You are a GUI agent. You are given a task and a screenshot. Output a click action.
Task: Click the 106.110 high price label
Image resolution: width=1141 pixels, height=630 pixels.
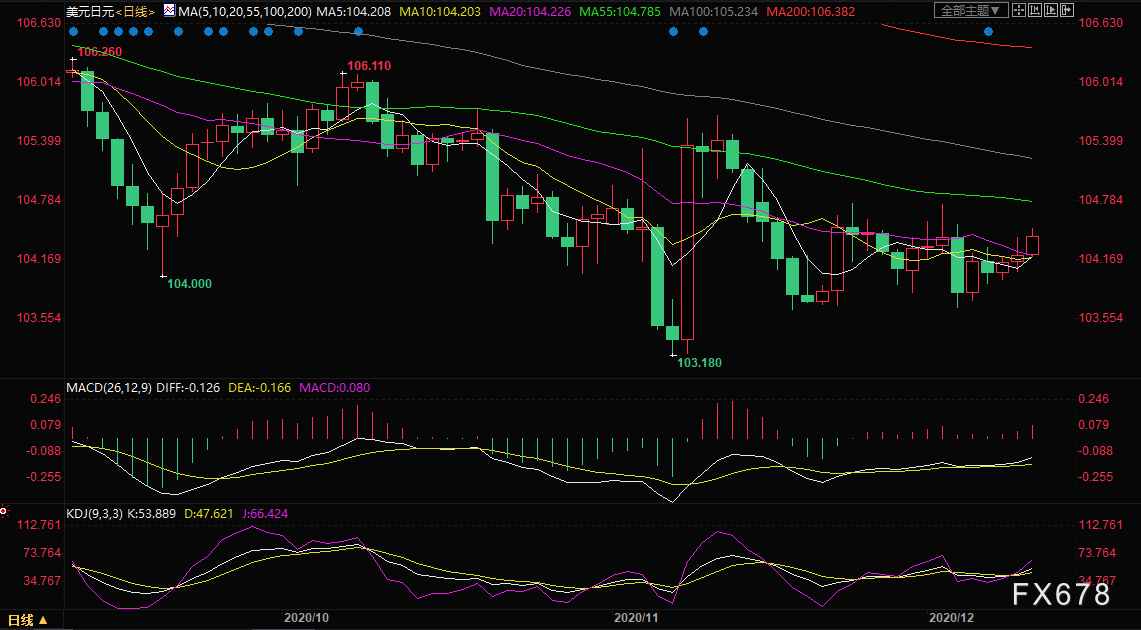pos(368,66)
